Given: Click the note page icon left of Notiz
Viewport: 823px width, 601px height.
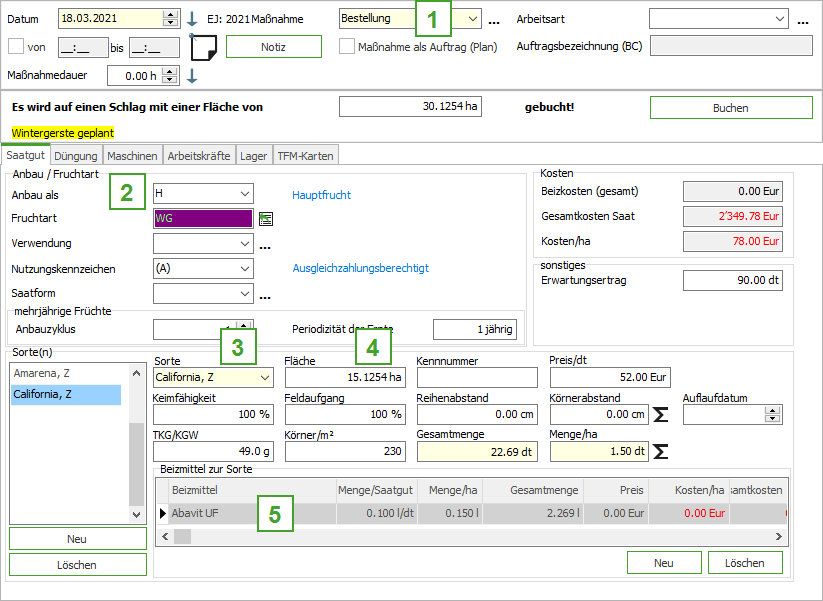Looking at the screenshot, I should coord(204,47).
